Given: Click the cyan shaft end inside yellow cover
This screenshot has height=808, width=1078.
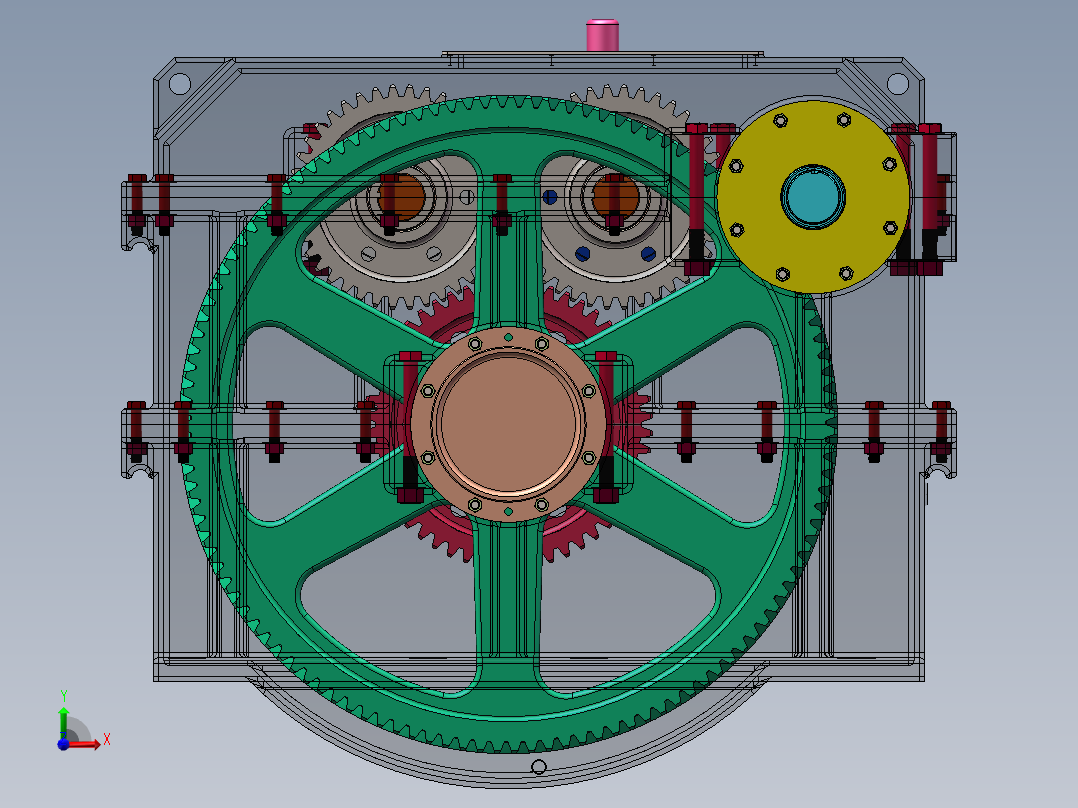Looking at the screenshot, I should [x=813, y=197].
